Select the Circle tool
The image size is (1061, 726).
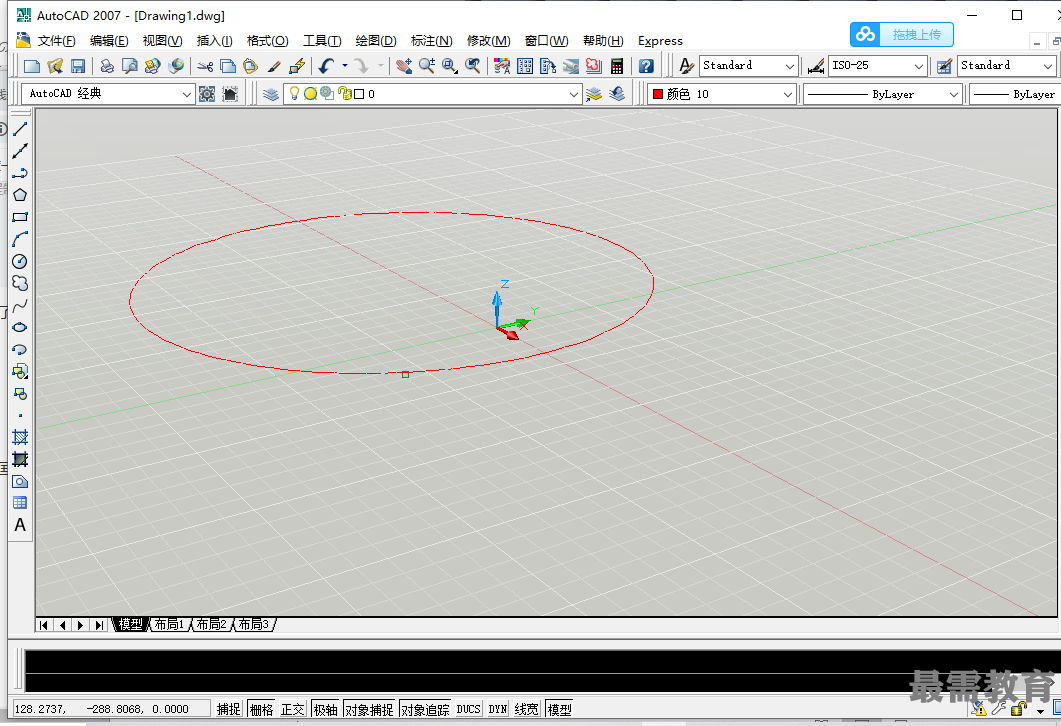point(20,262)
